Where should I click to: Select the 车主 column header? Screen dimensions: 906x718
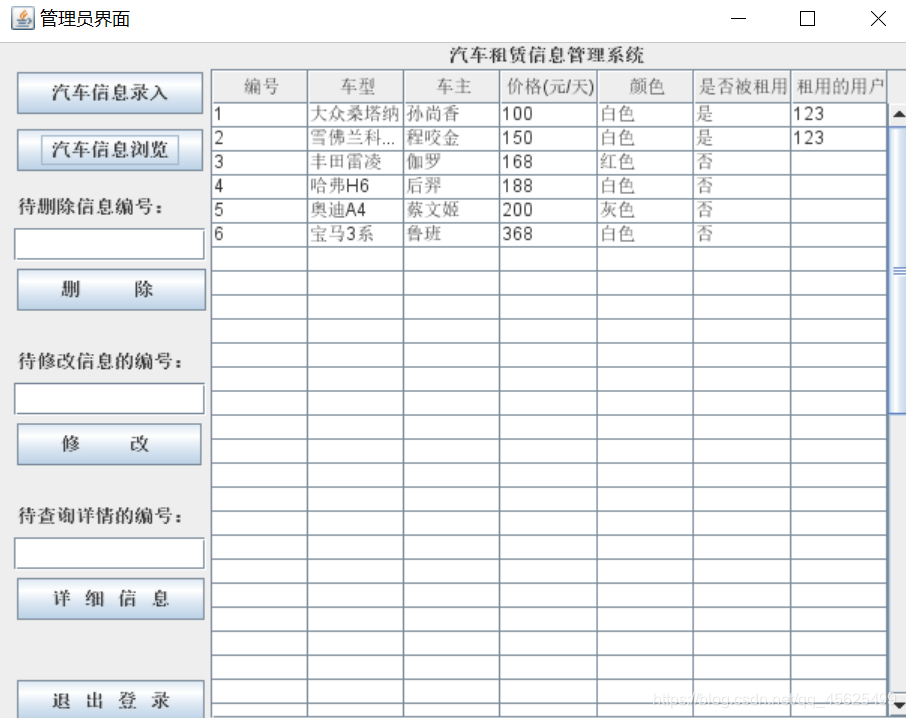point(452,87)
